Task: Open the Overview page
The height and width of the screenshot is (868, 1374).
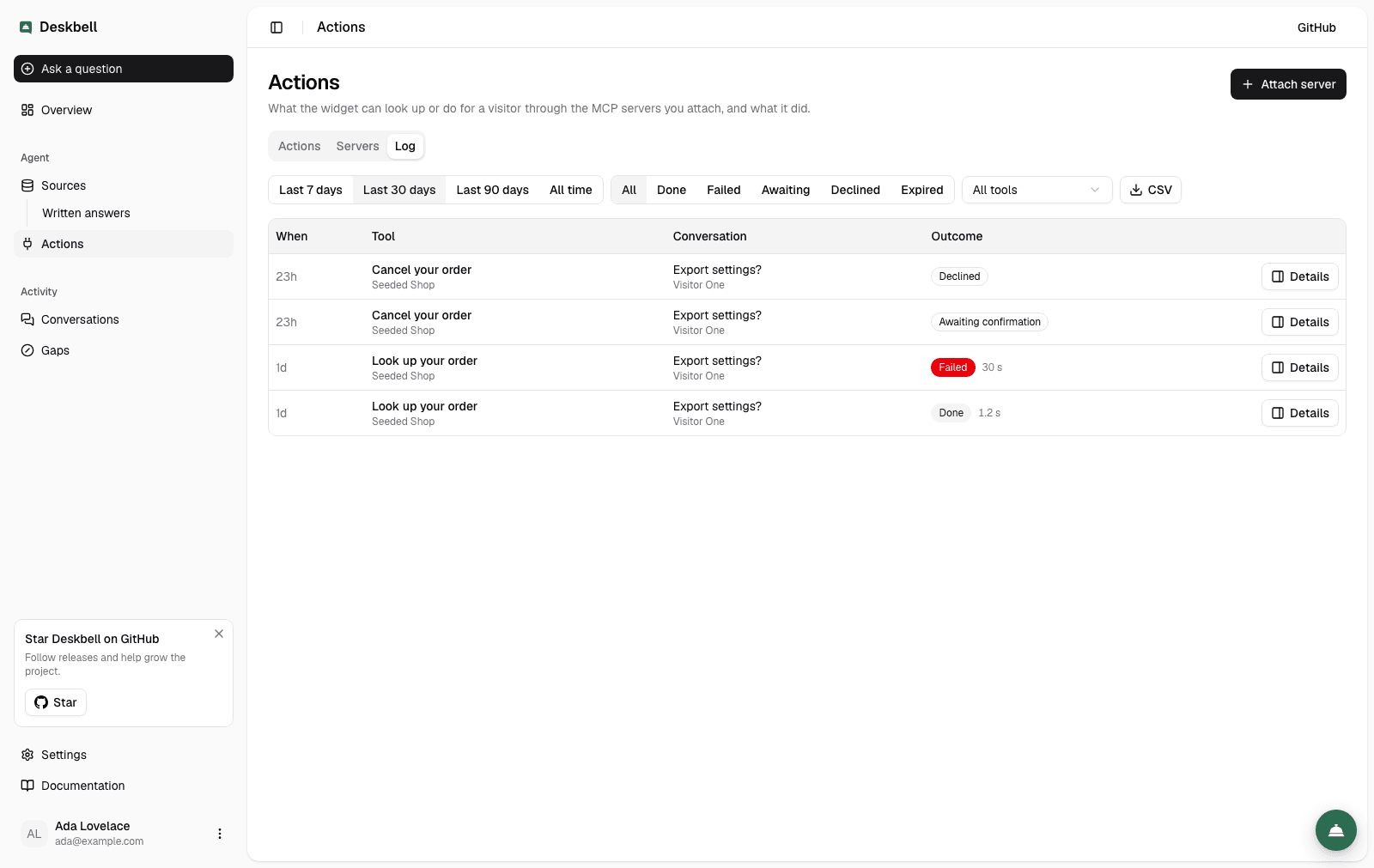Action: (x=124, y=110)
